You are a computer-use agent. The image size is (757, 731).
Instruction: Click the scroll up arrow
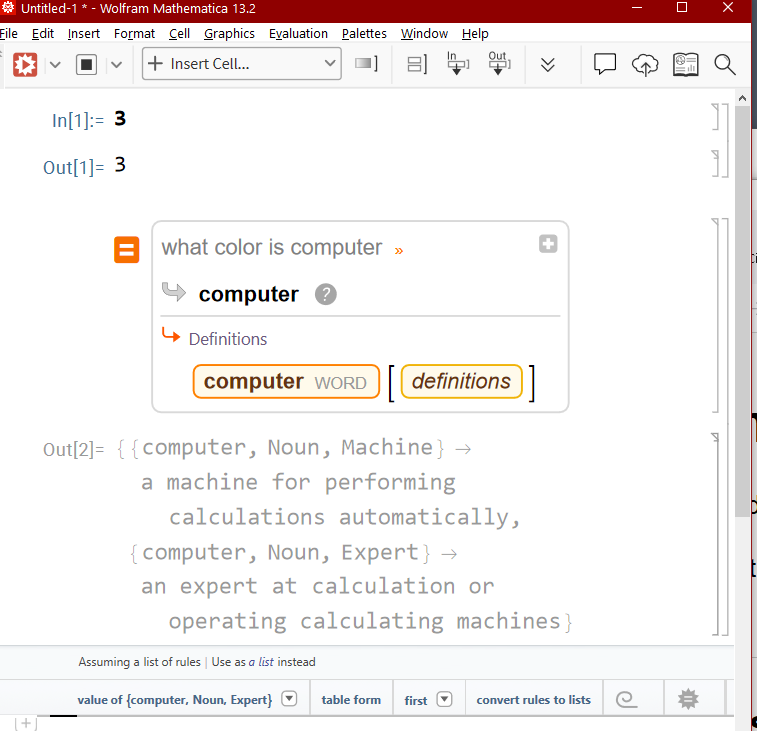(742, 98)
